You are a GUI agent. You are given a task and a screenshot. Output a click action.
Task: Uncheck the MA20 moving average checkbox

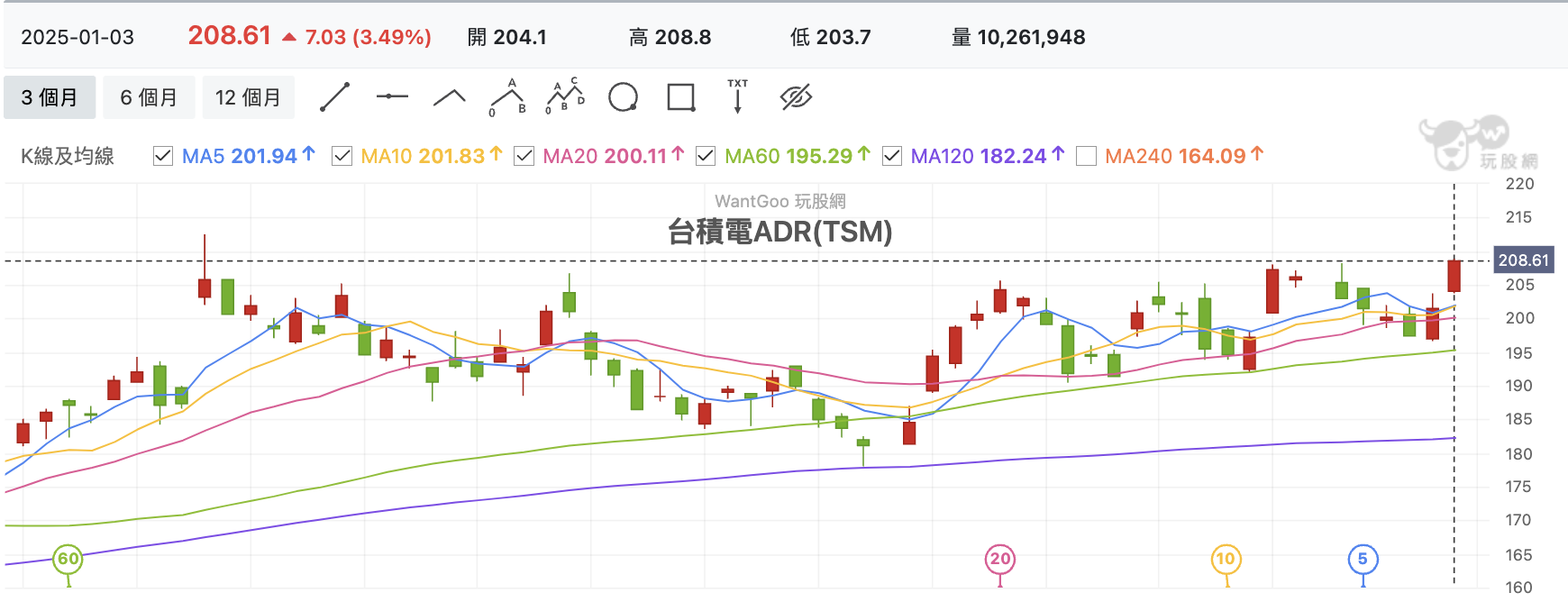click(x=524, y=157)
